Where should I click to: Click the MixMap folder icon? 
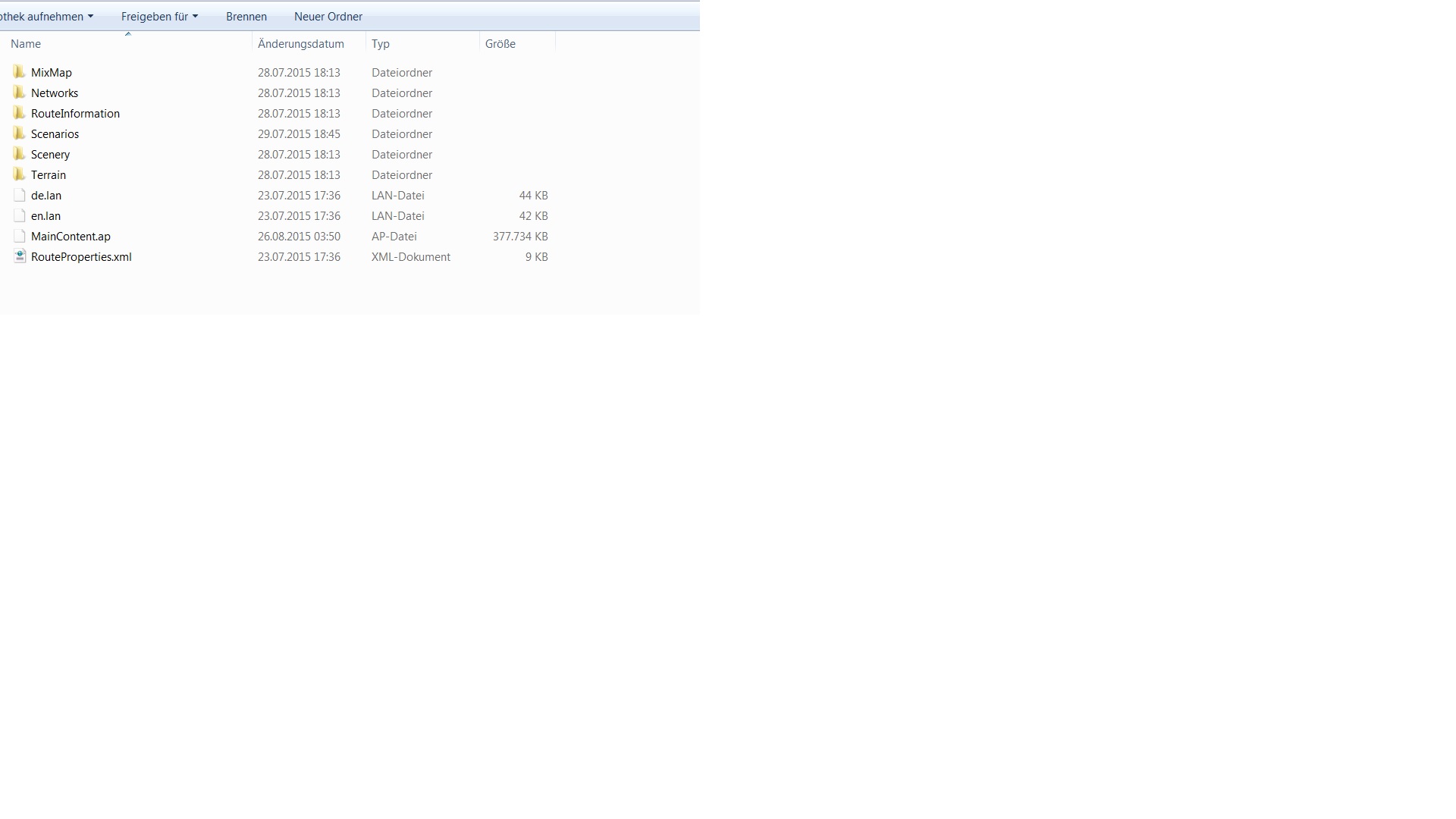tap(19, 72)
